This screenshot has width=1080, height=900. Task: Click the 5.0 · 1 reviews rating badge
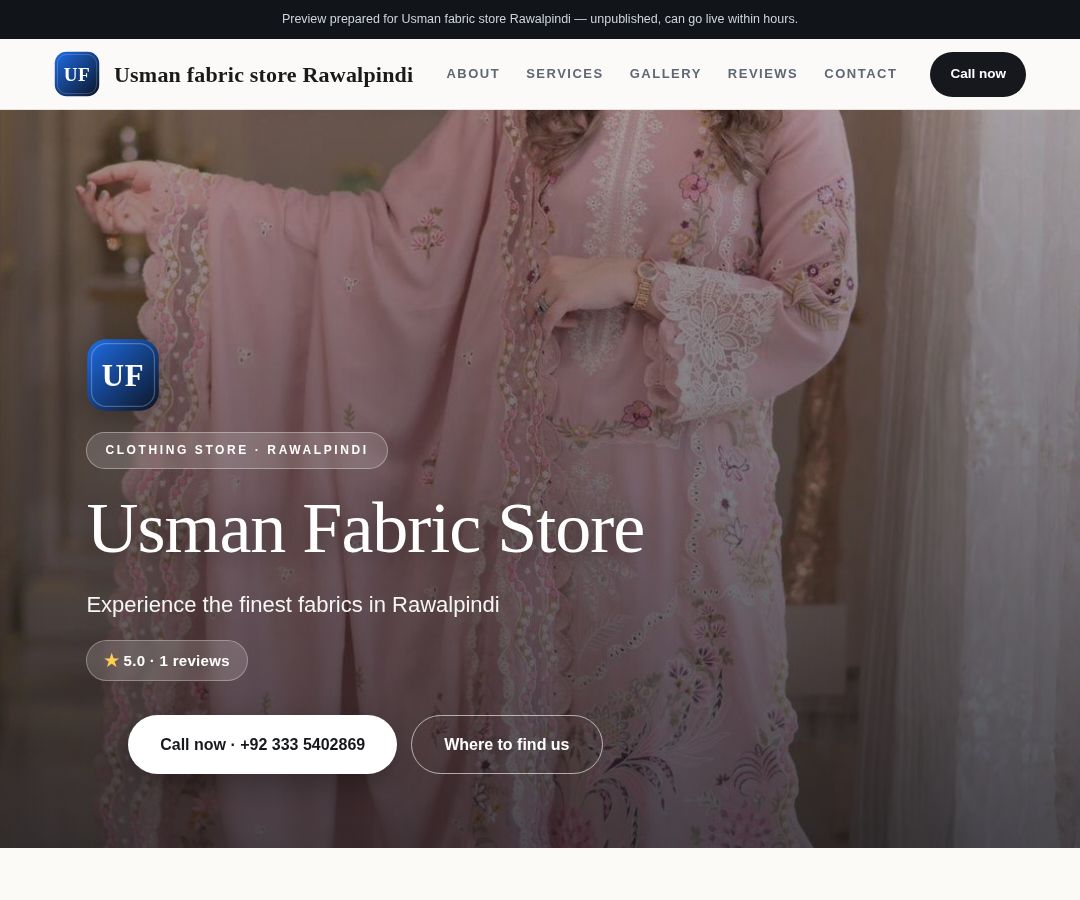pyautogui.click(x=167, y=660)
